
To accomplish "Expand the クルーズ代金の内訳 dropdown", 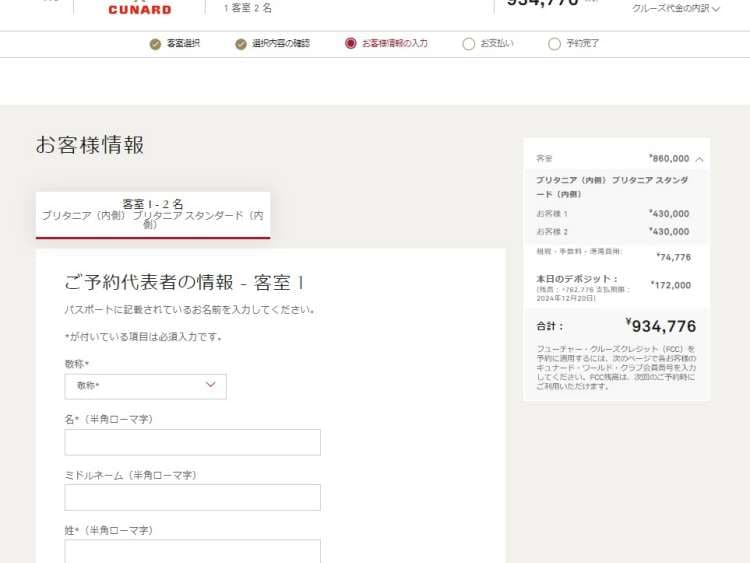I will (675, 9).
